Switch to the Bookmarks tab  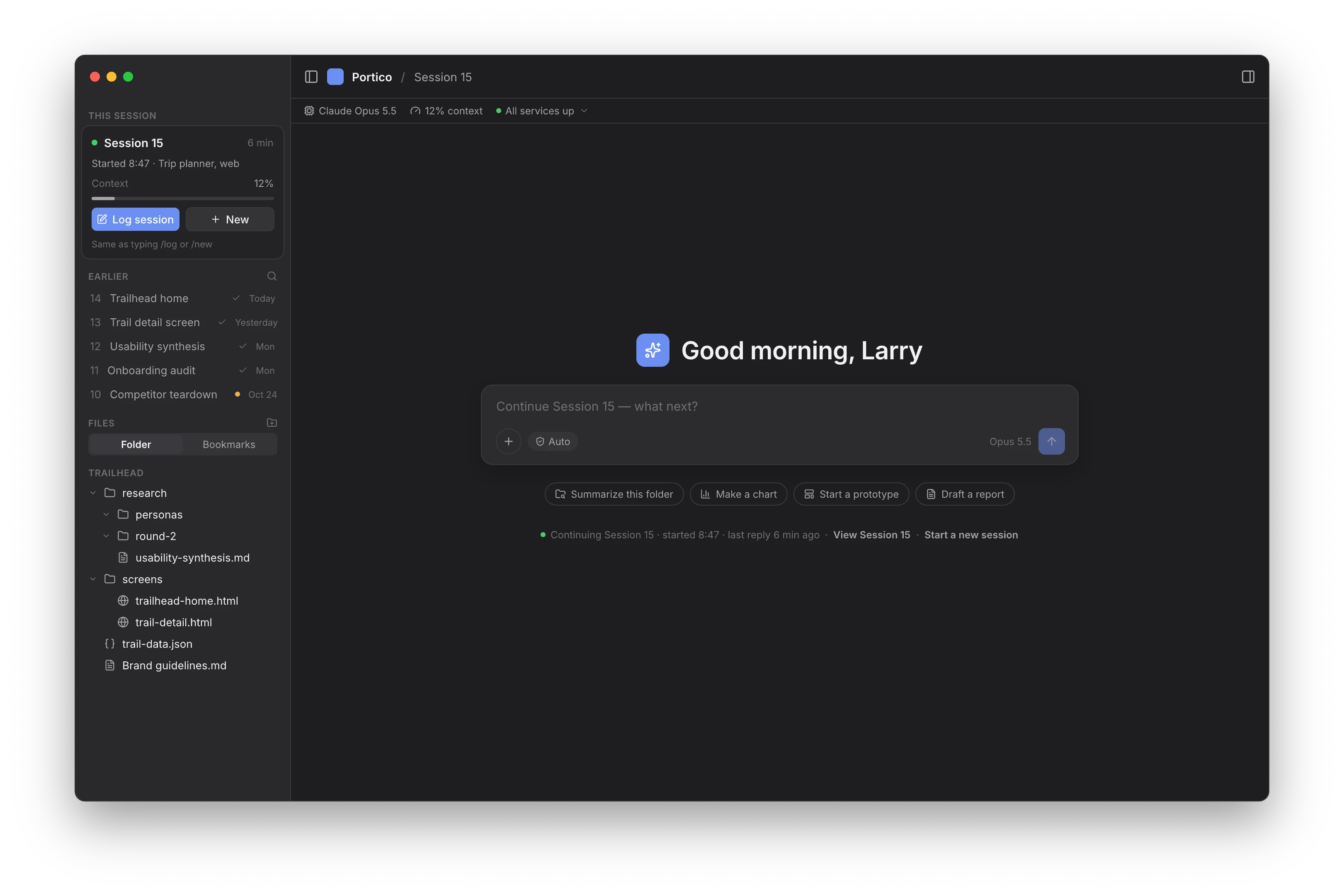pyautogui.click(x=229, y=445)
